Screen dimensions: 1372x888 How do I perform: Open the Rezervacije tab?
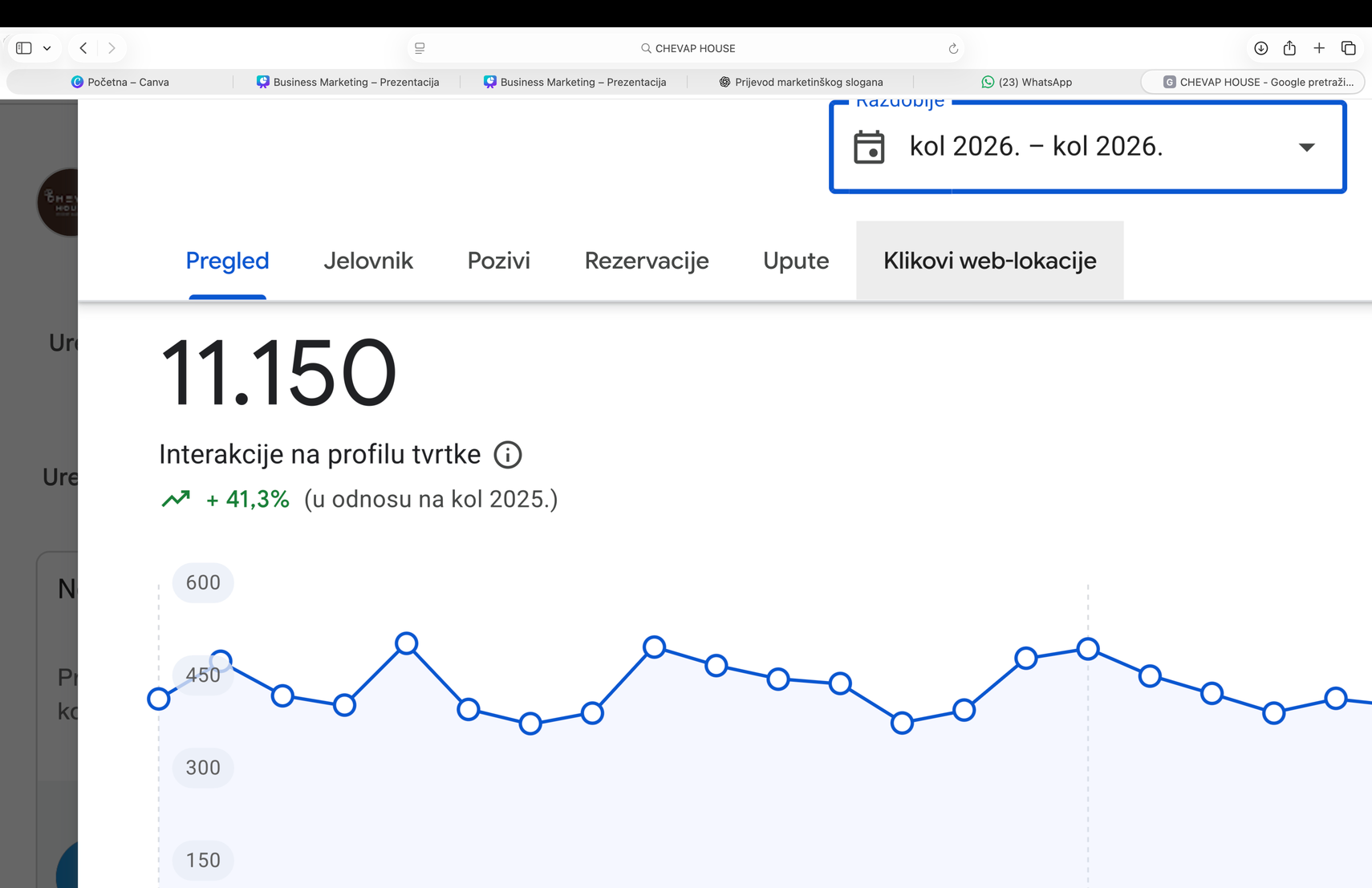pyautogui.click(x=647, y=261)
